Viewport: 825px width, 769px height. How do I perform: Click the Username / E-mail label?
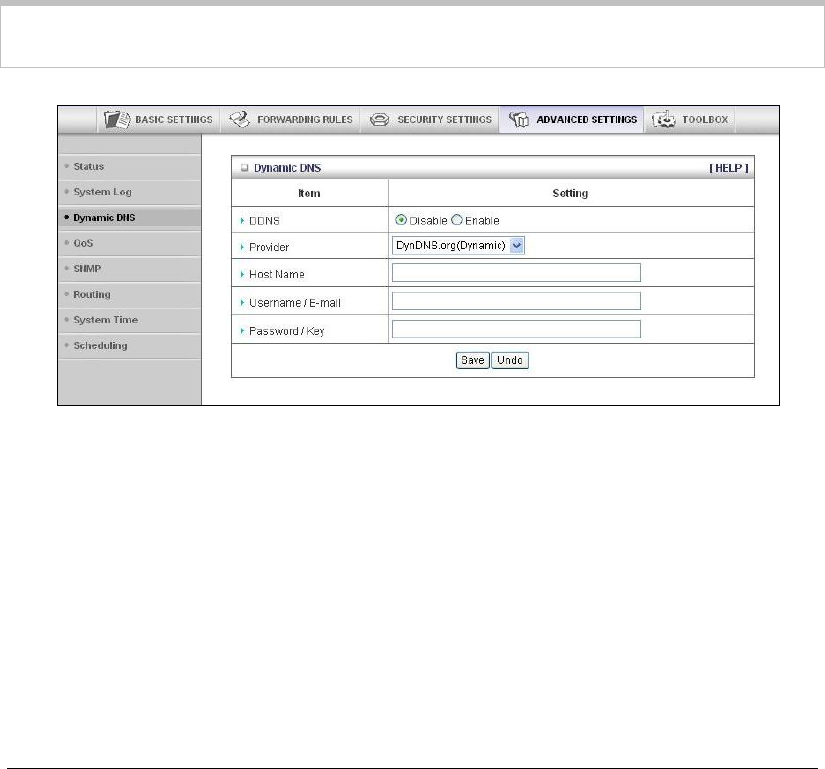295,303
